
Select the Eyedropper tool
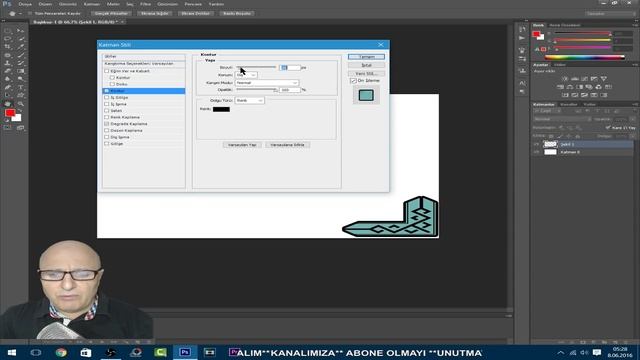(x=20, y=47)
